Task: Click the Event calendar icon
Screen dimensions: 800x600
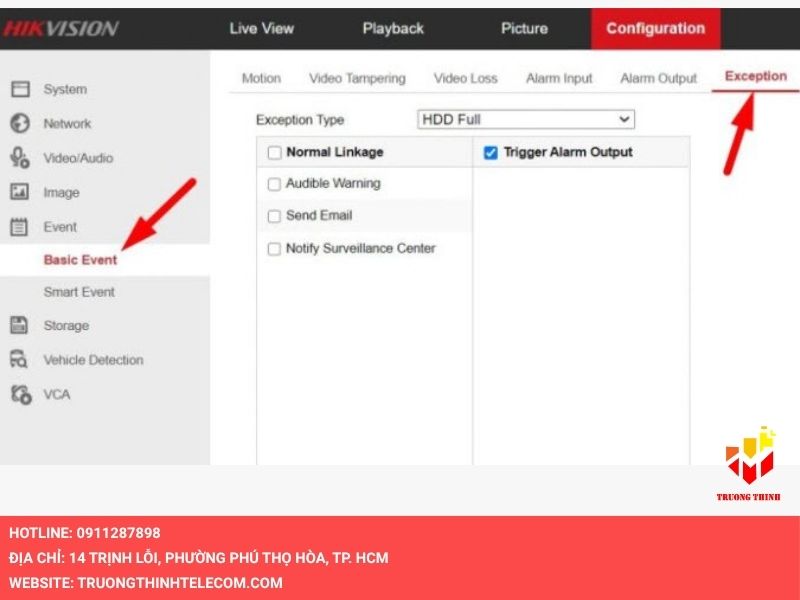Action: [x=19, y=227]
